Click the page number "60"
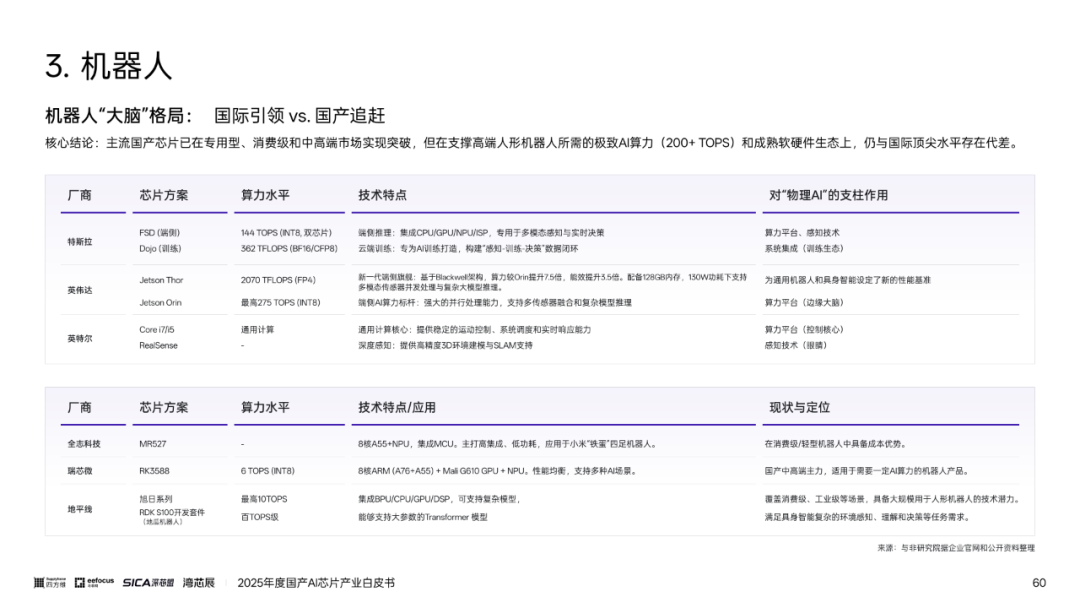 pos(1039,583)
